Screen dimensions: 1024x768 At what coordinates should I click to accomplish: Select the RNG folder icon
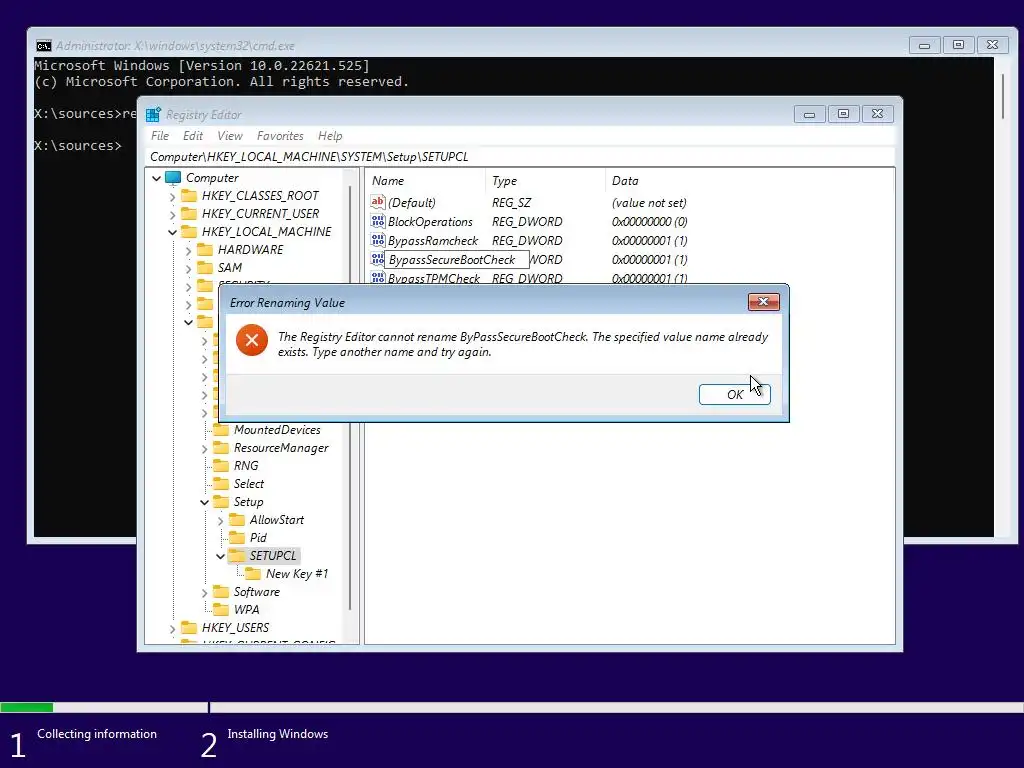(x=221, y=466)
